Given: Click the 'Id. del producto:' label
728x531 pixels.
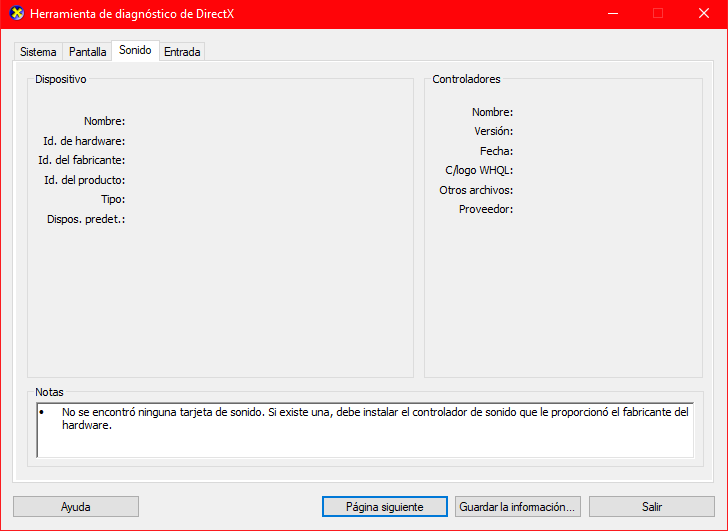Looking at the screenshot, I should point(84,180).
